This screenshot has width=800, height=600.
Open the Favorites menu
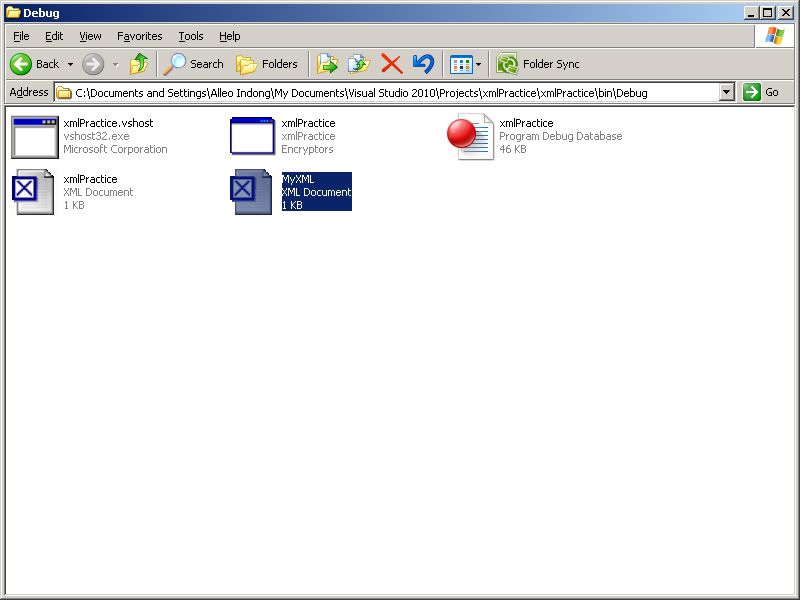[139, 36]
